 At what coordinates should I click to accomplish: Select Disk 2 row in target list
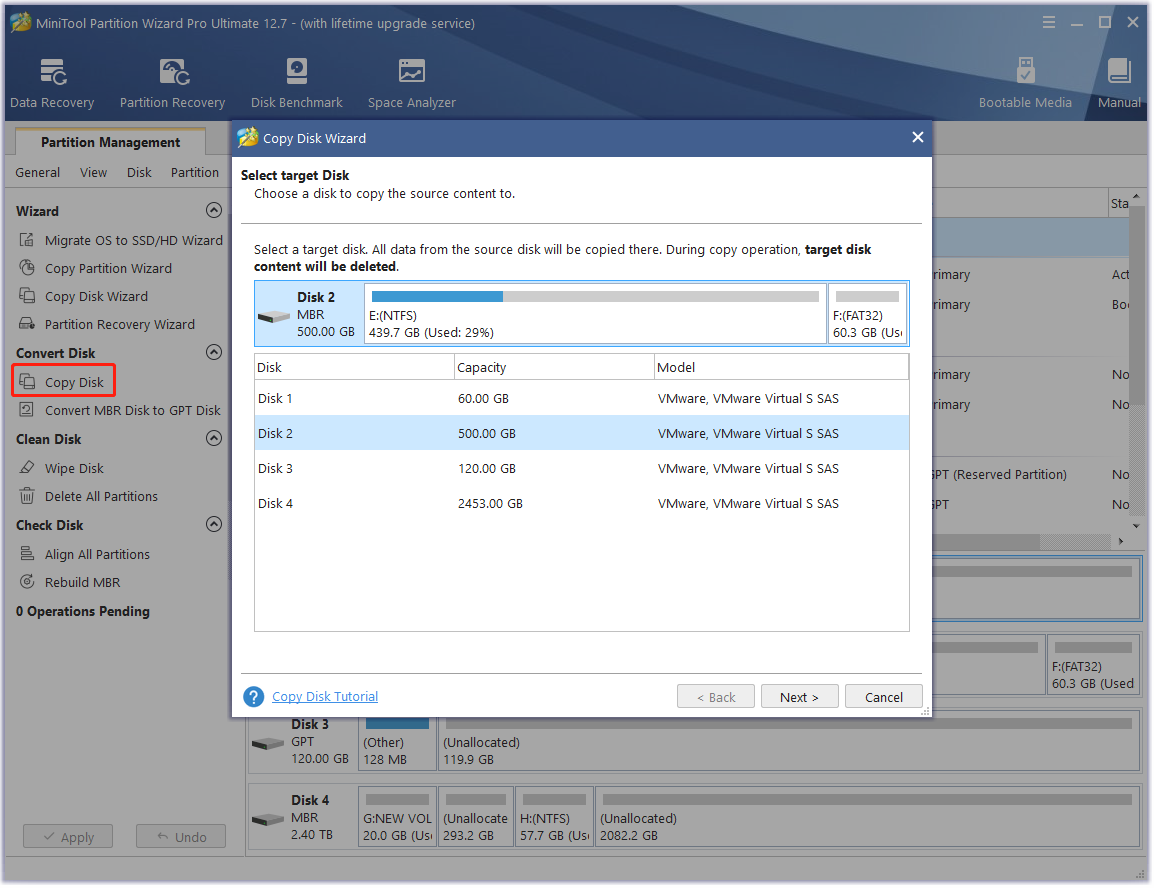581,433
